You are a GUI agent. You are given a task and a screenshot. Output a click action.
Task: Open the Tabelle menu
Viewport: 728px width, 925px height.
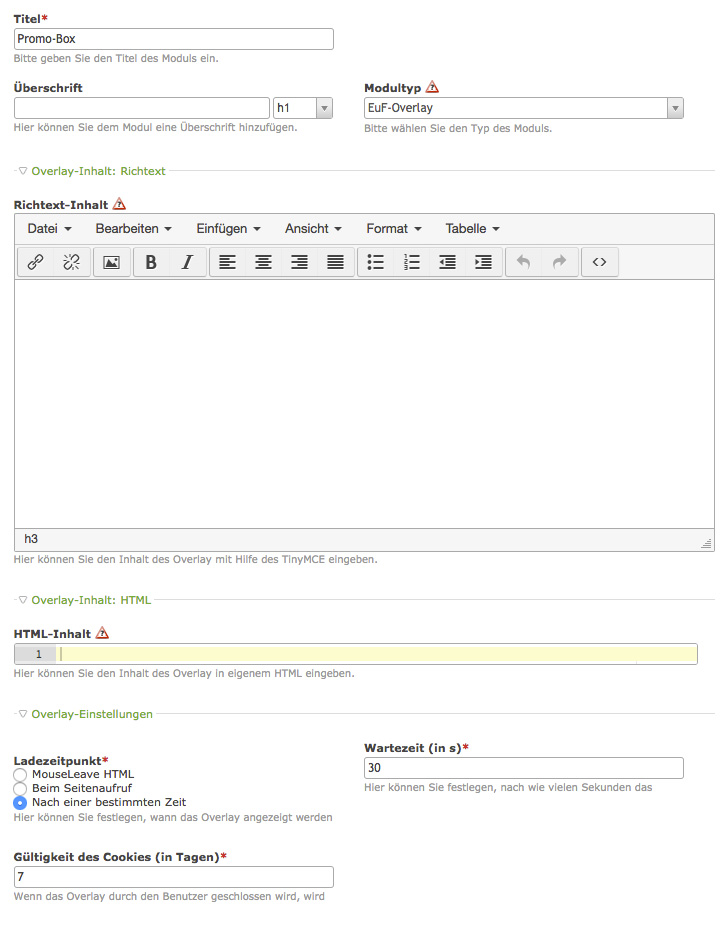472,228
